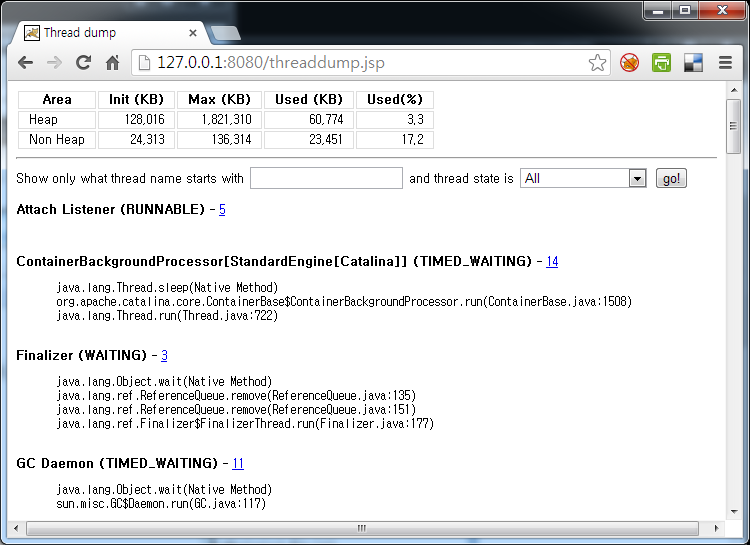Screen dimensions: 750x545
Task: Click the green printer extension icon
Action: pyautogui.click(x=661, y=63)
